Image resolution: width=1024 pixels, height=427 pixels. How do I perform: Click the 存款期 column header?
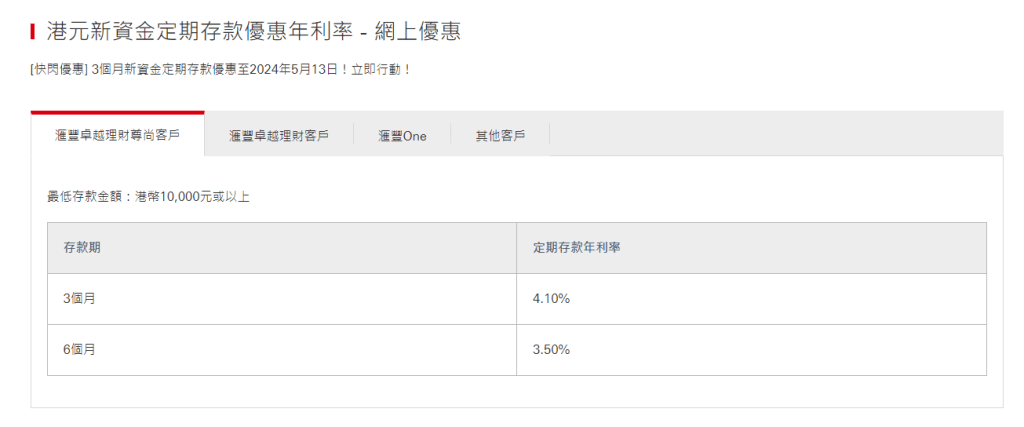tap(81, 247)
